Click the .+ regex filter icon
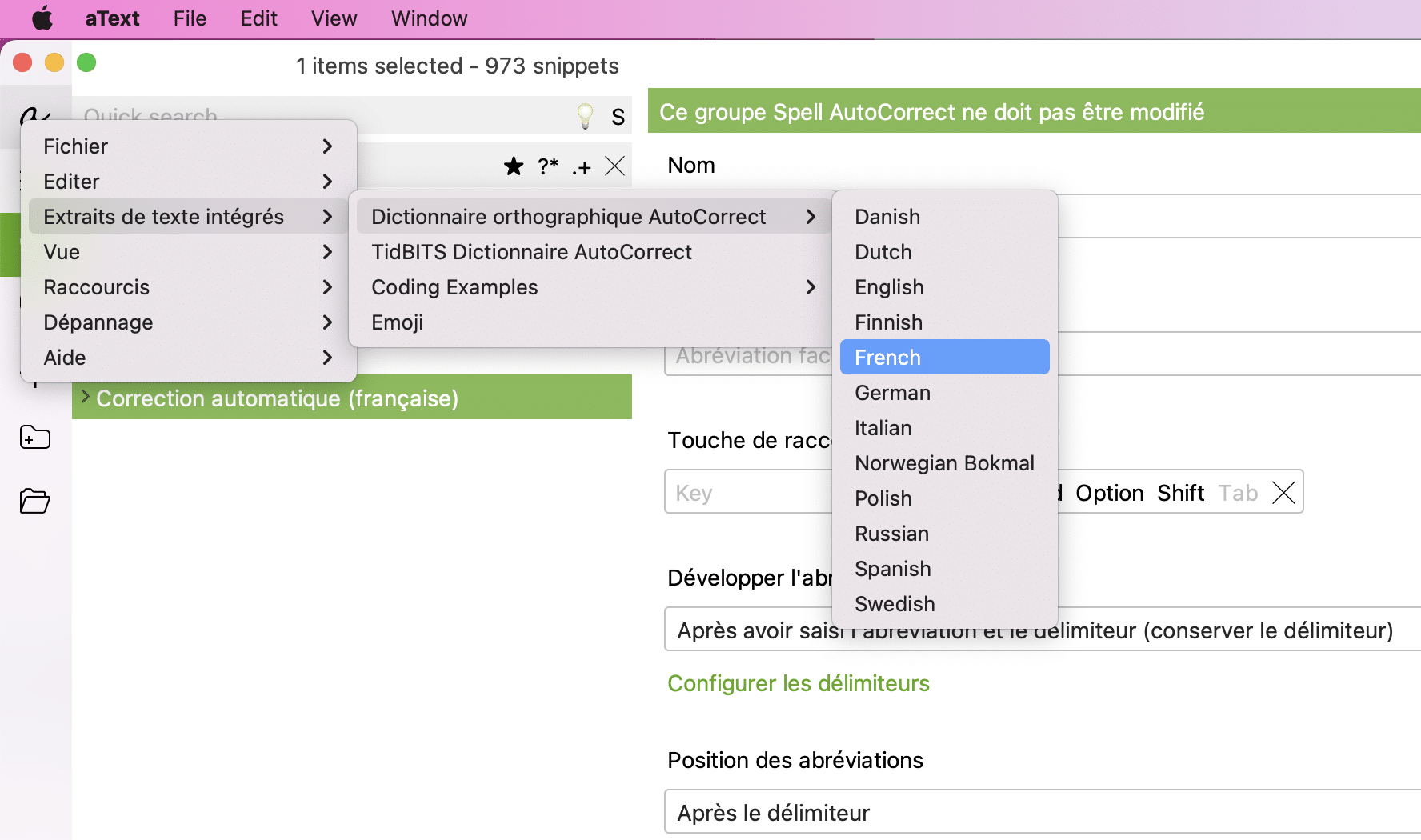 click(x=582, y=167)
